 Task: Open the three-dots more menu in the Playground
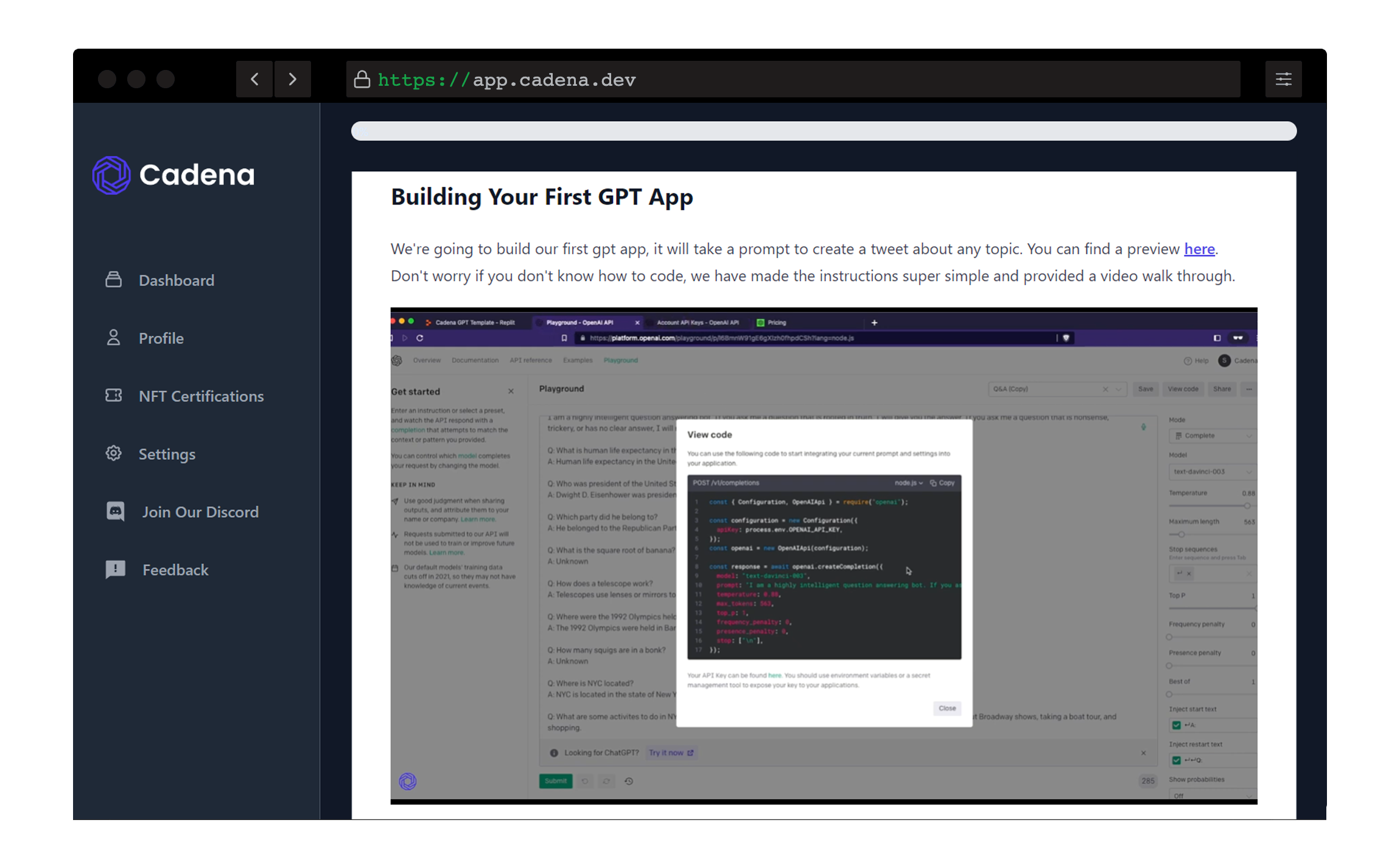tap(1248, 389)
